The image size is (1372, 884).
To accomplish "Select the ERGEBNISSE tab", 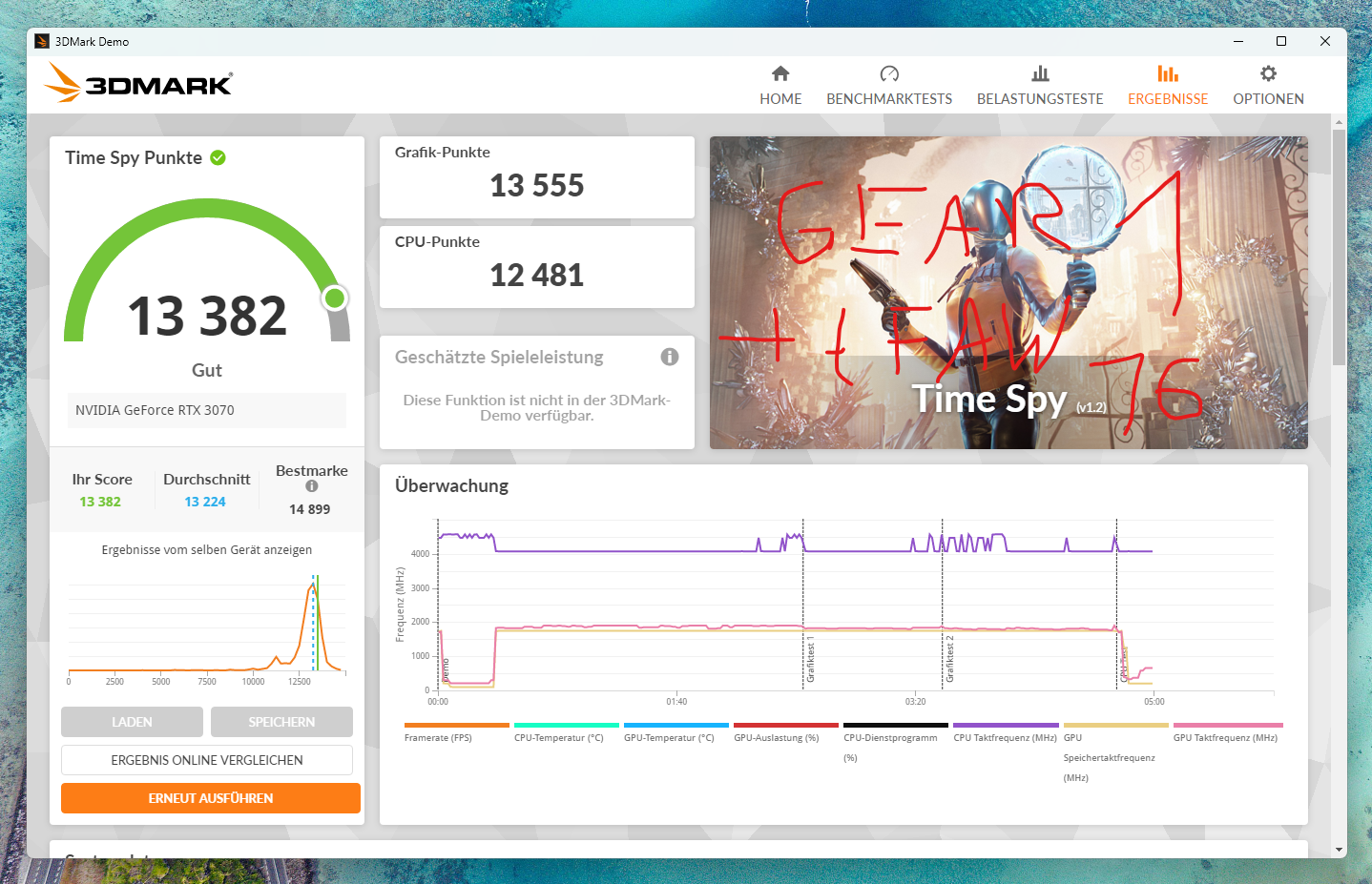I will [x=1168, y=86].
